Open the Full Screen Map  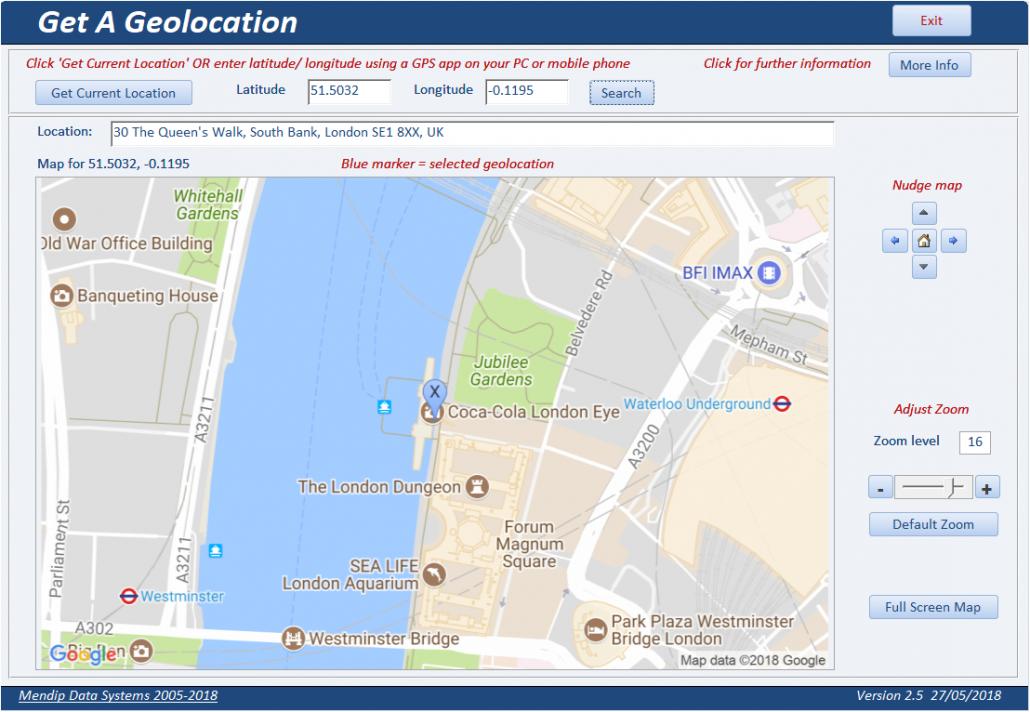(x=933, y=607)
